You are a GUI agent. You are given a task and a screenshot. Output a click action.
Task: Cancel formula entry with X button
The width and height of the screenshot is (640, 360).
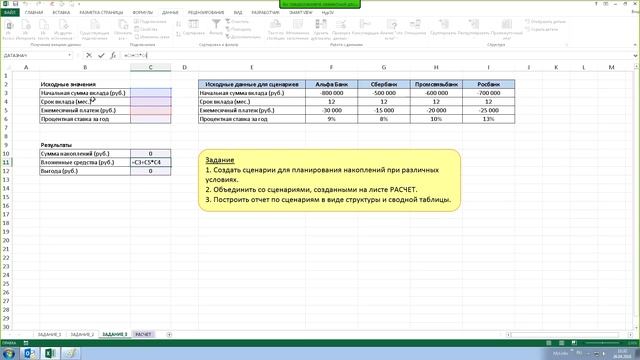pyautogui.click(x=89, y=55)
